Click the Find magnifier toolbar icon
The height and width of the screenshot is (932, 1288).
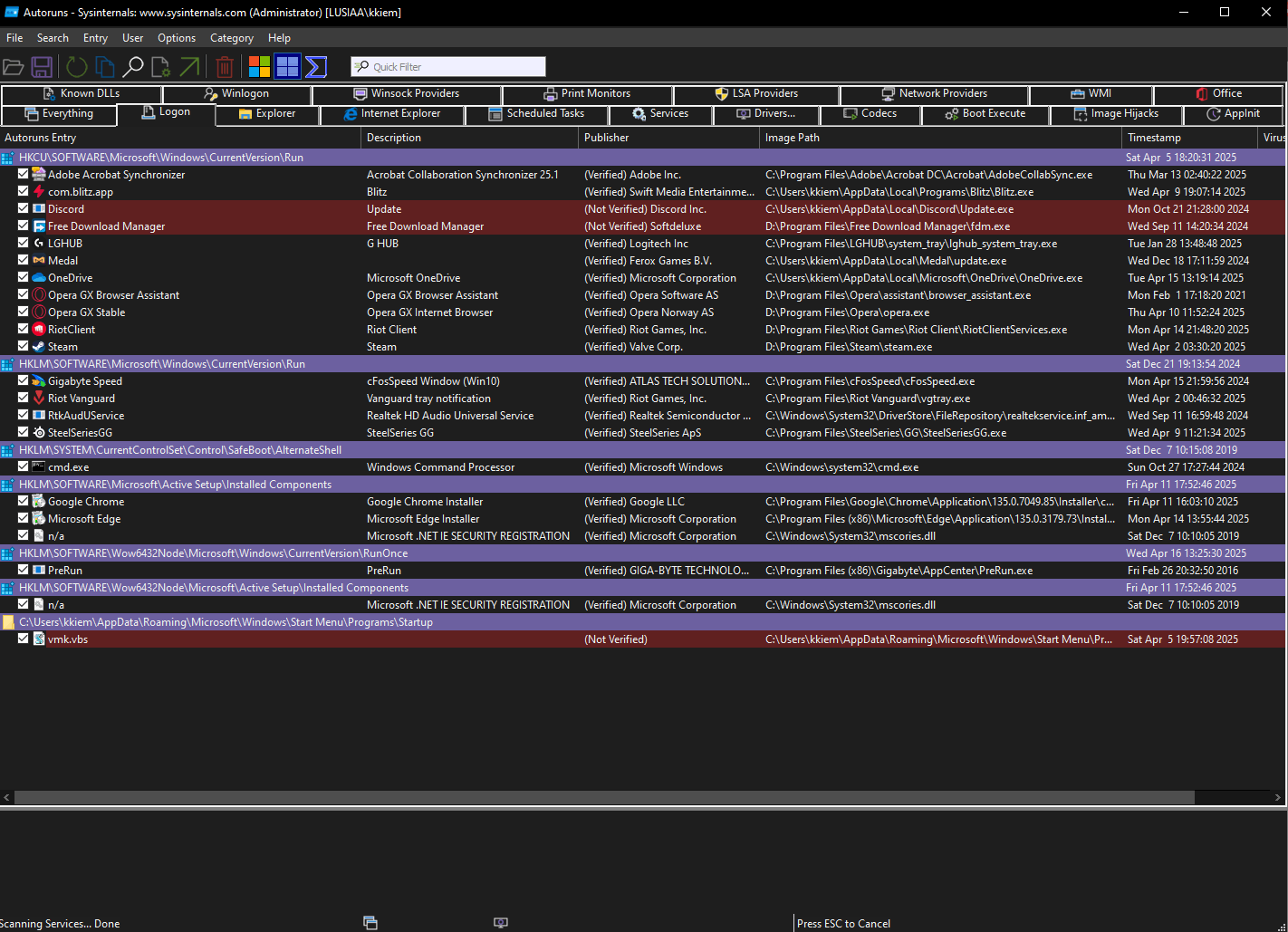(133, 66)
